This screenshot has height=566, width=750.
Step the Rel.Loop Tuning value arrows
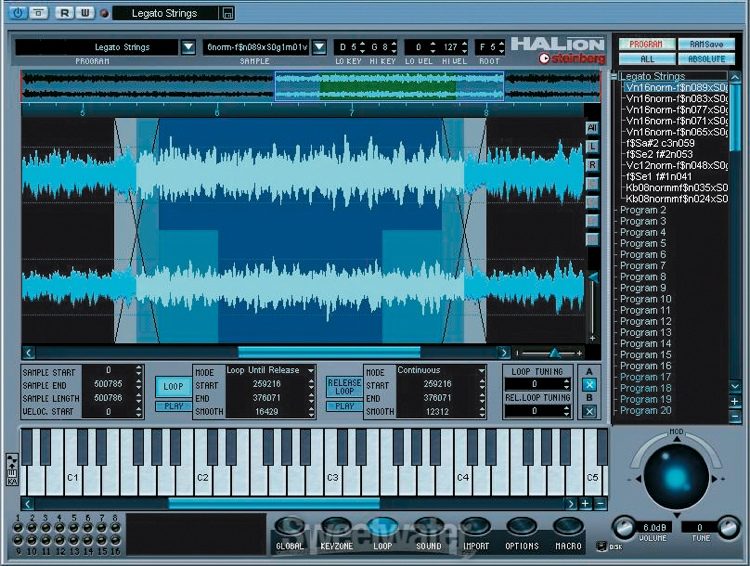[x=567, y=411]
